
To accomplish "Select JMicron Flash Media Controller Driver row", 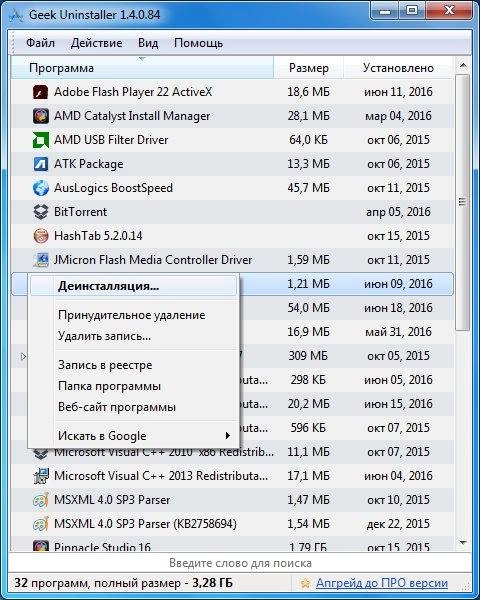I will 232,260.
